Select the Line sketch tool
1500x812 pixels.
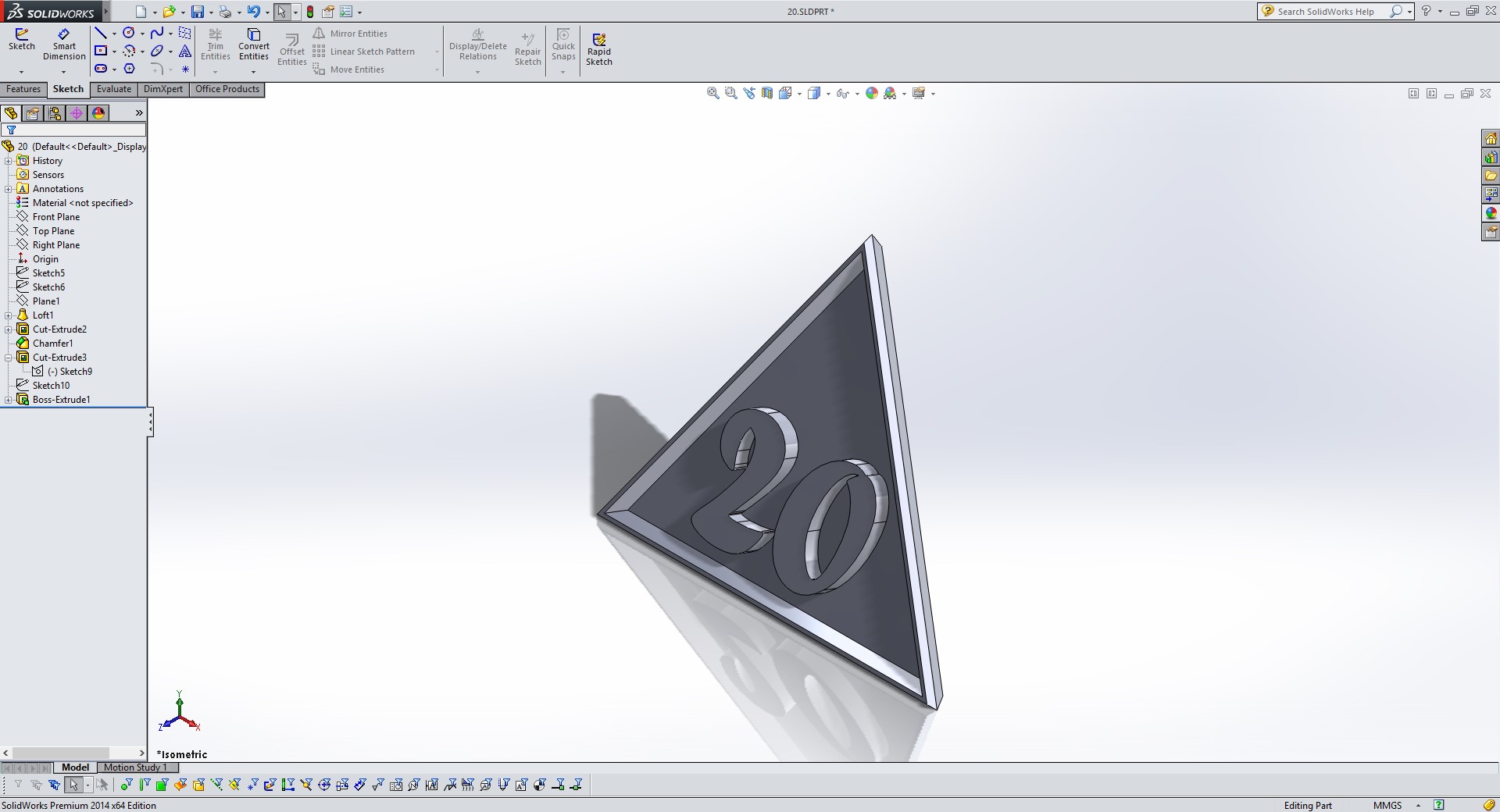click(101, 33)
